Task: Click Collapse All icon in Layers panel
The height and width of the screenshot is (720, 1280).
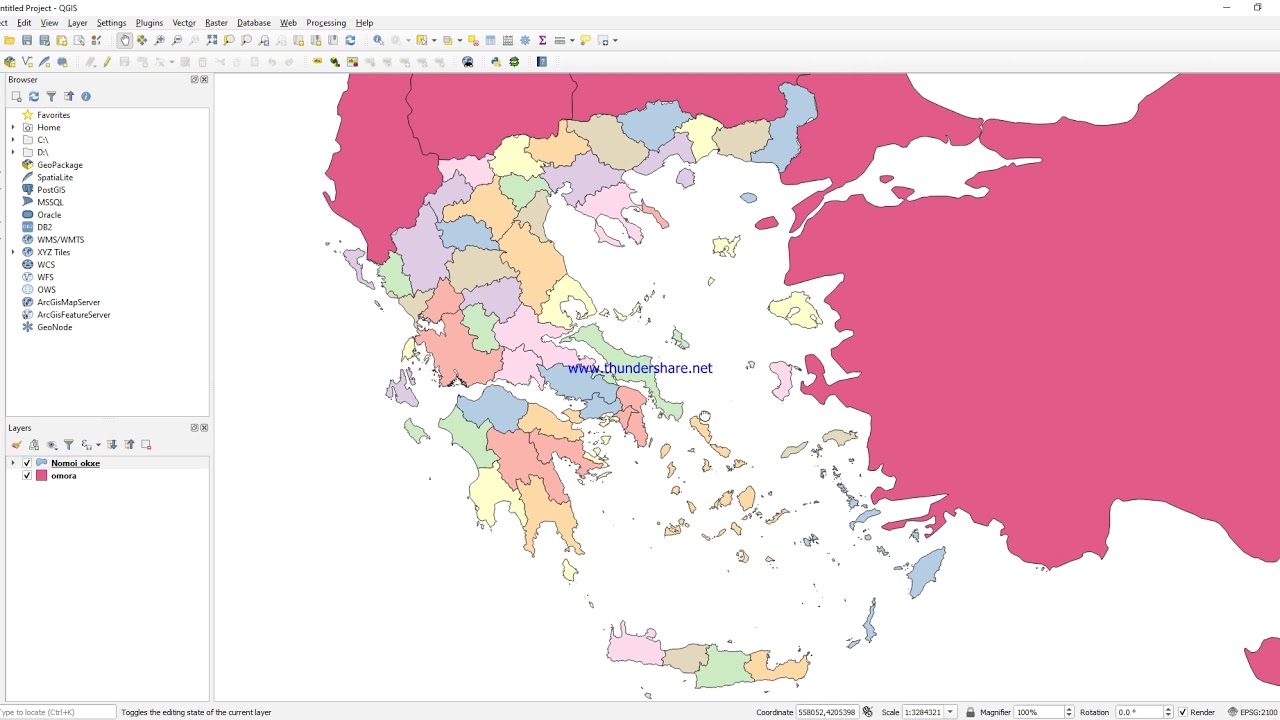Action: (x=129, y=444)
